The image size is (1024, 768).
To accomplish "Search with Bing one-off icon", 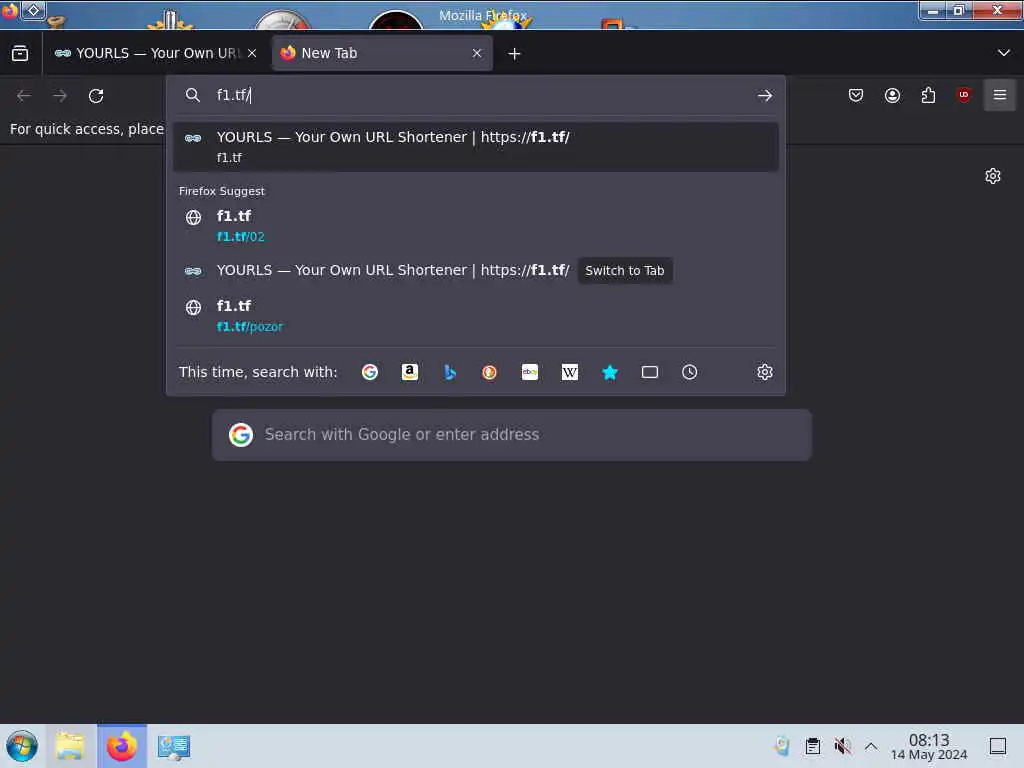I will click(x=449, y=372).
